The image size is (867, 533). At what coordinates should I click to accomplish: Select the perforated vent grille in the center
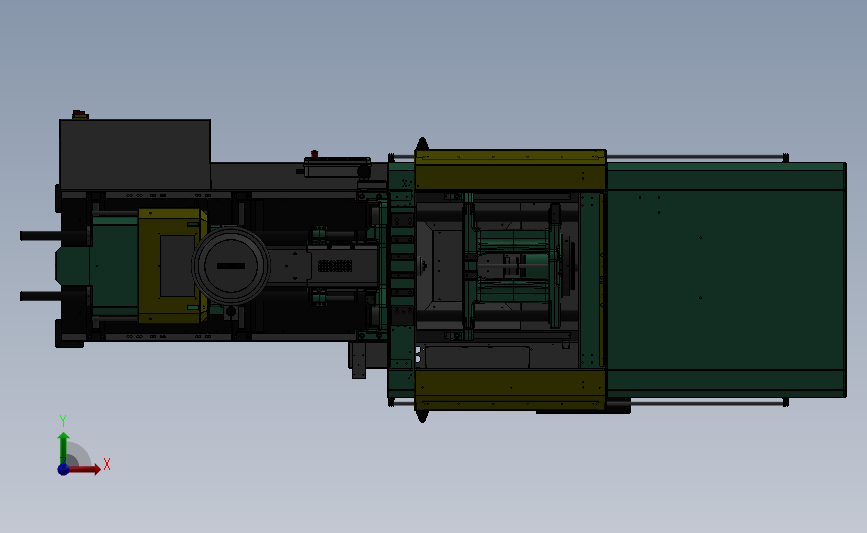[335, 266]
